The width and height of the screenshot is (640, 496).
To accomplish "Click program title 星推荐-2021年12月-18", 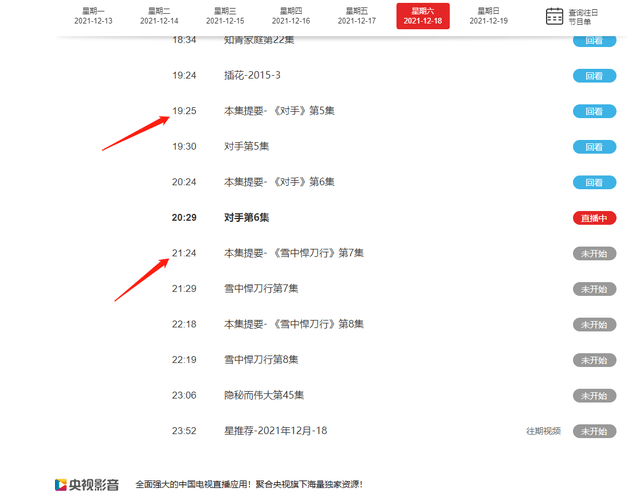I will 276,431.
